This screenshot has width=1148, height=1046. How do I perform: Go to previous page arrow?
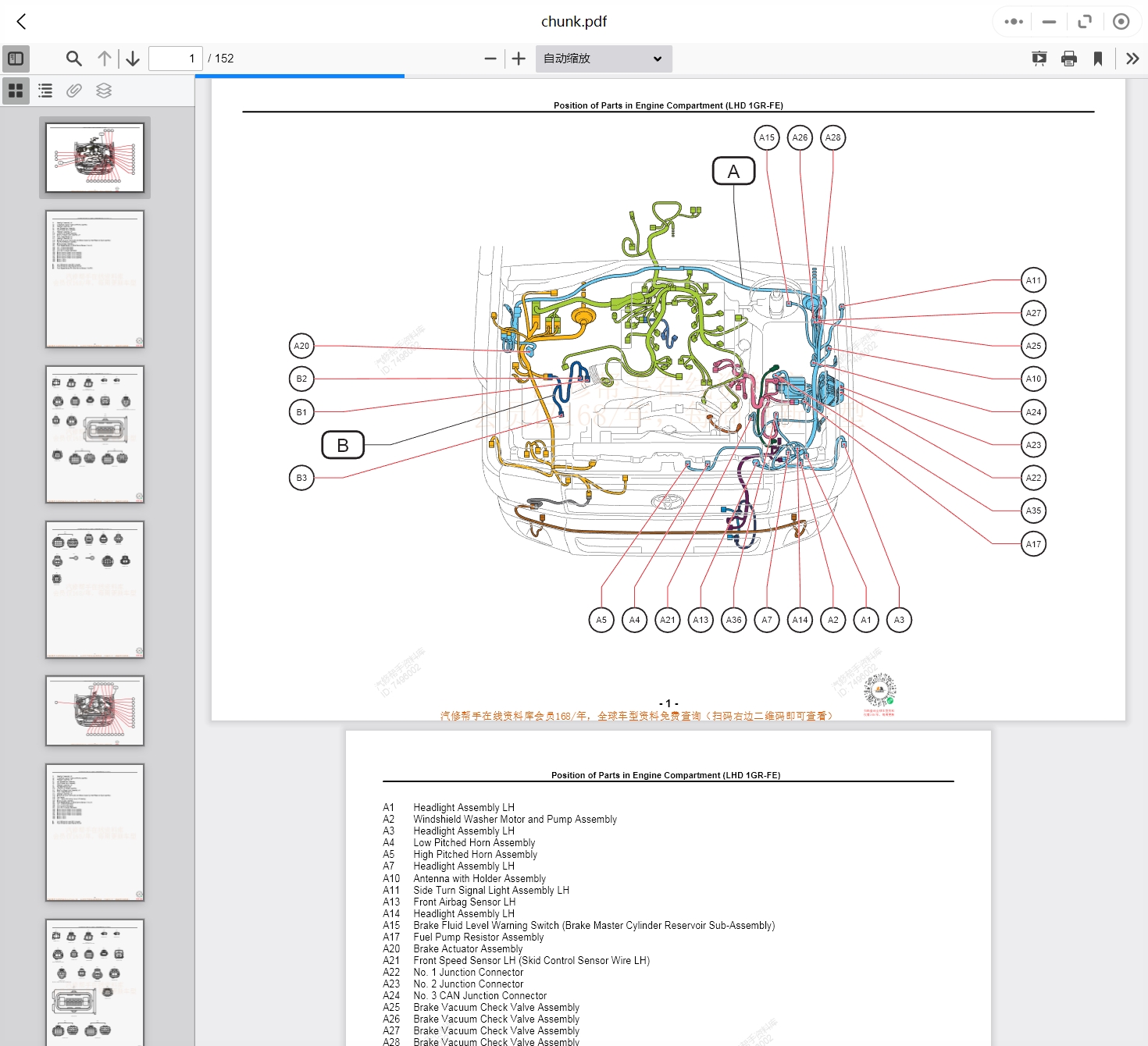click(x=105, y=59)
